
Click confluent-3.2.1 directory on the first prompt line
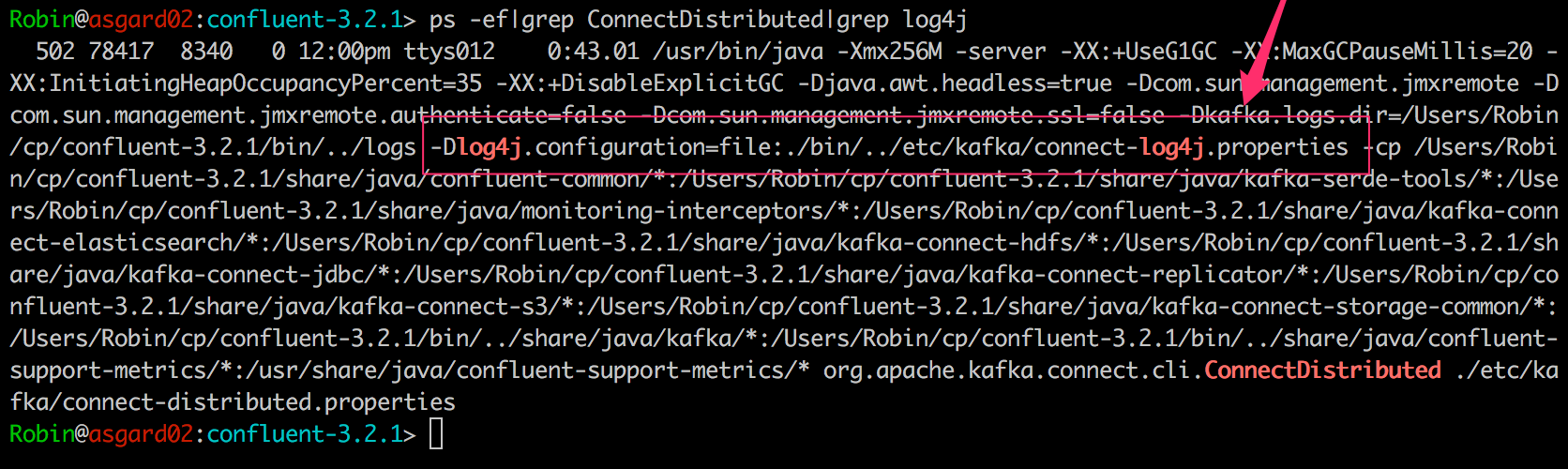point(305,20)
